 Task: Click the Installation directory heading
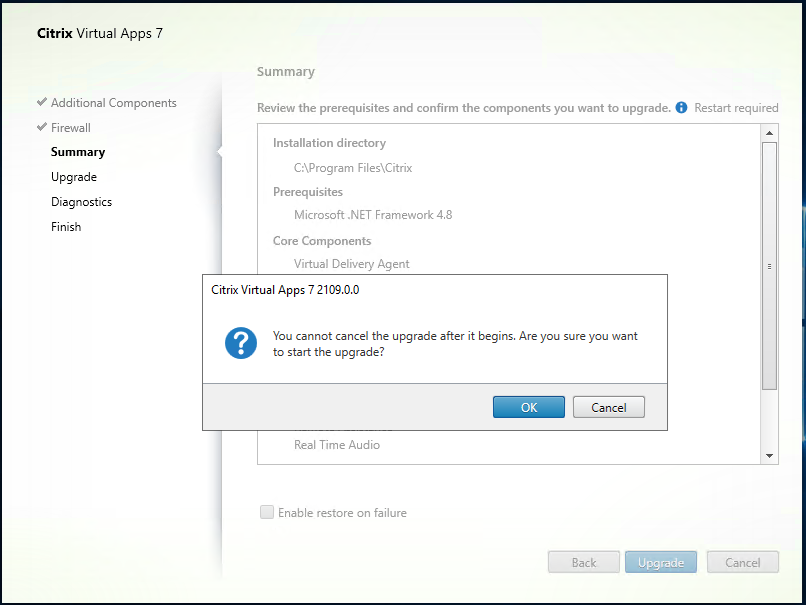(x=329, y=143)
